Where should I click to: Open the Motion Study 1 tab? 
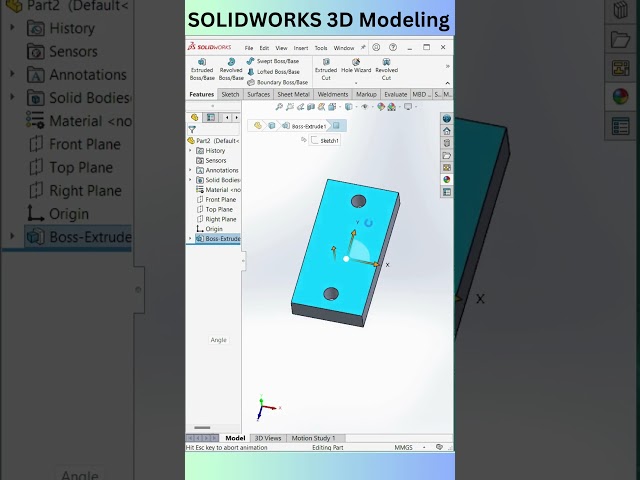(313, 438)
